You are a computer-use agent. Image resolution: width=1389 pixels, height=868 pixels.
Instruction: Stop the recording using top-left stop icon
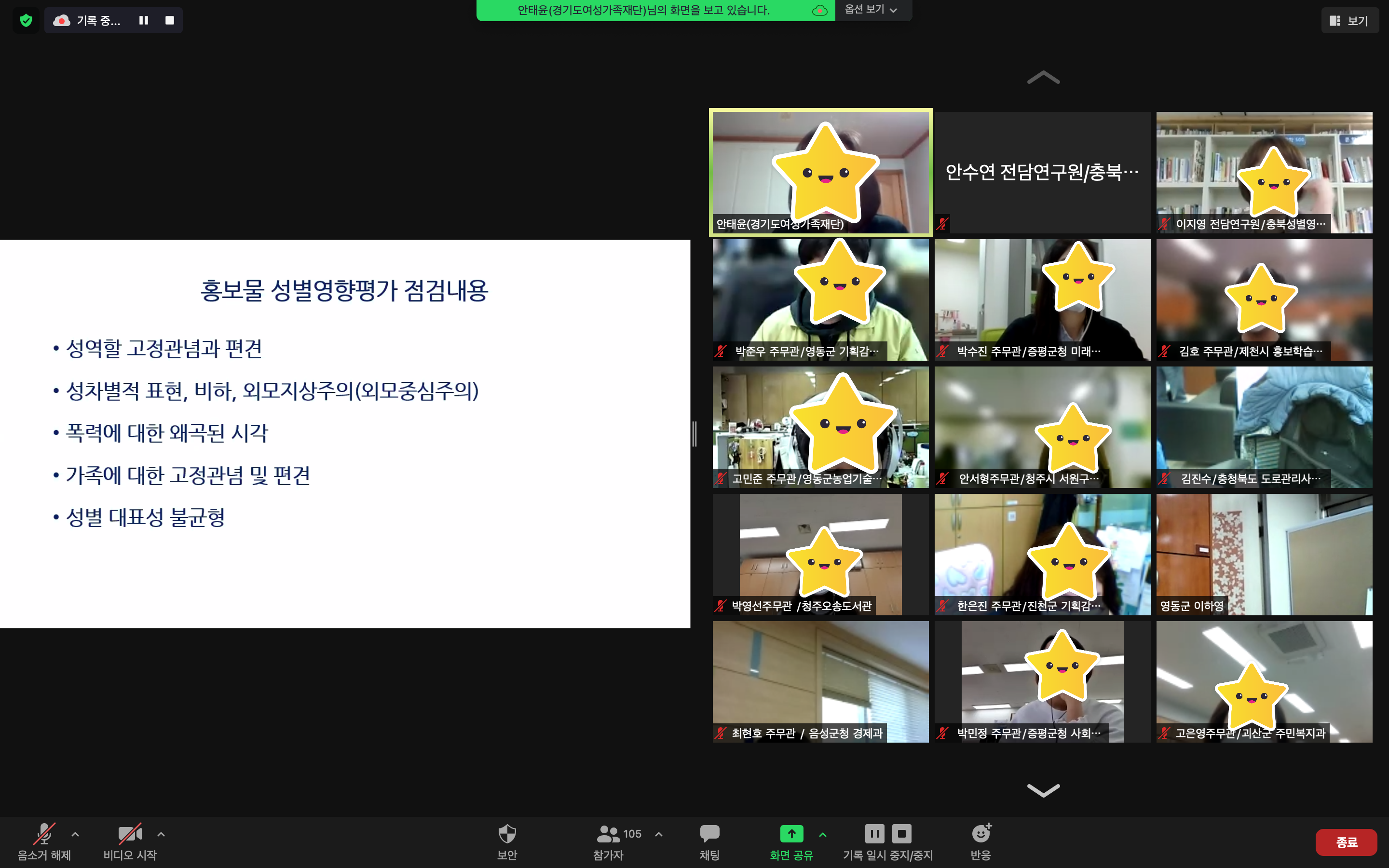pyautogui.click(x=169, y=20)
